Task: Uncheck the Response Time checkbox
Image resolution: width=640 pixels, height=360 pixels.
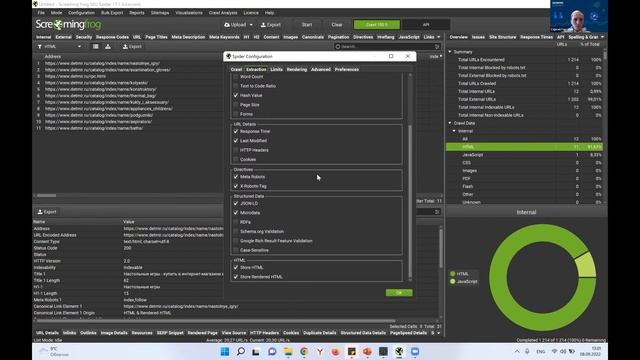Action: tap(236, 131)
